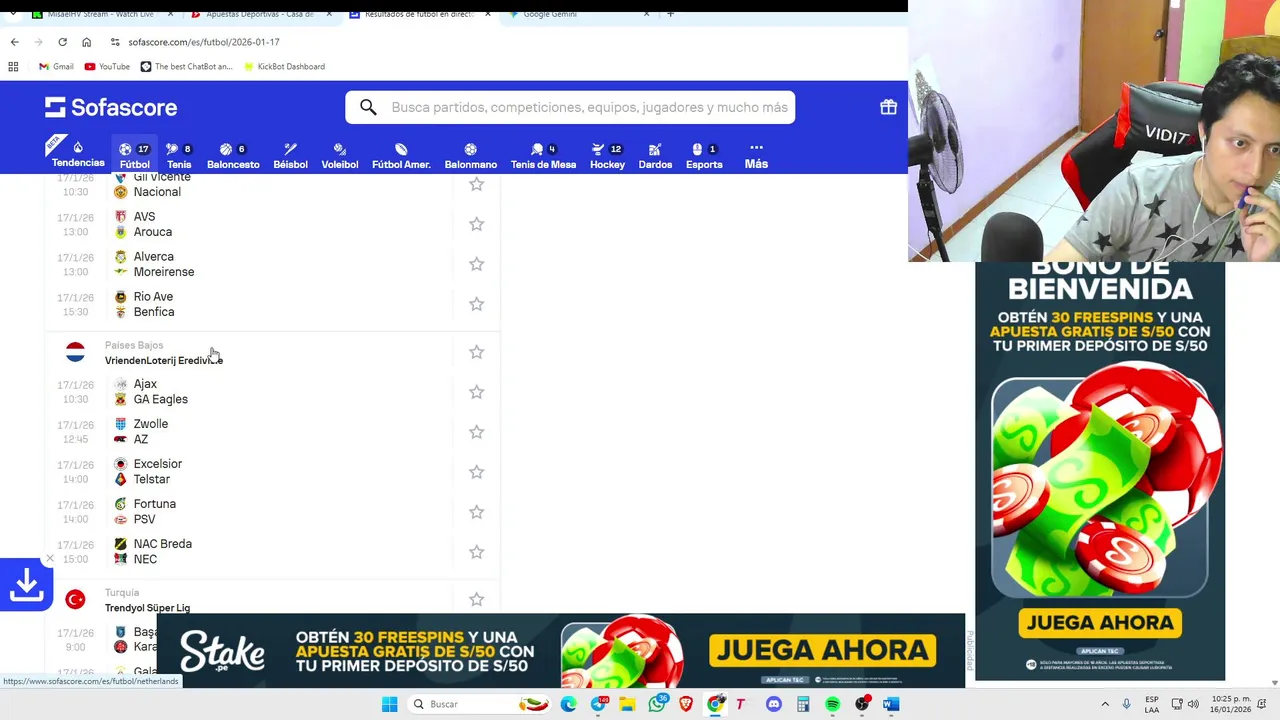Select the Béisbol sport icon
The height and width of the screenshot is (720, 1280).
coord(290,154)
